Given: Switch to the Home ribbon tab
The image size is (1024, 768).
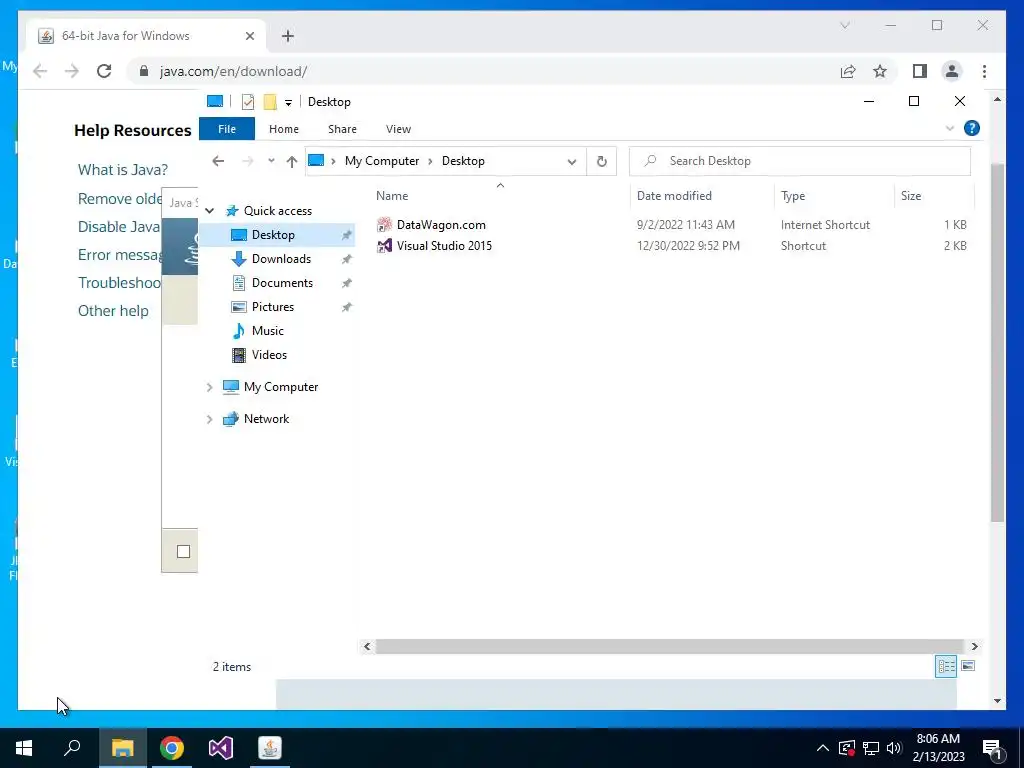Looking at the screenshot, I should (x=283, y=129).
